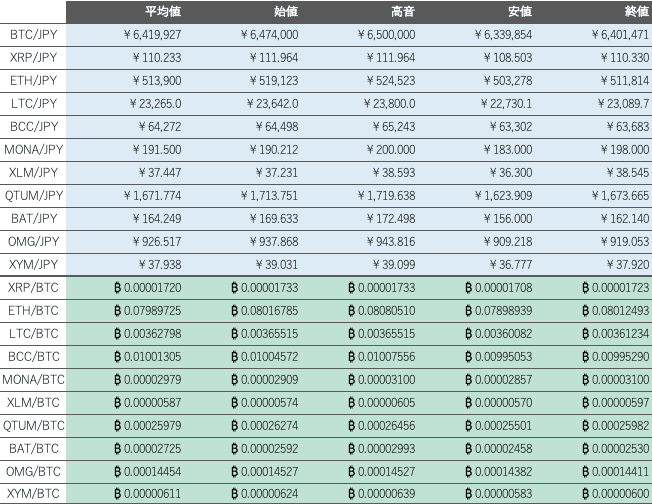Select the OMG/JPY row label
Viewport: 652px width, 504px height.
pos(33,241)
